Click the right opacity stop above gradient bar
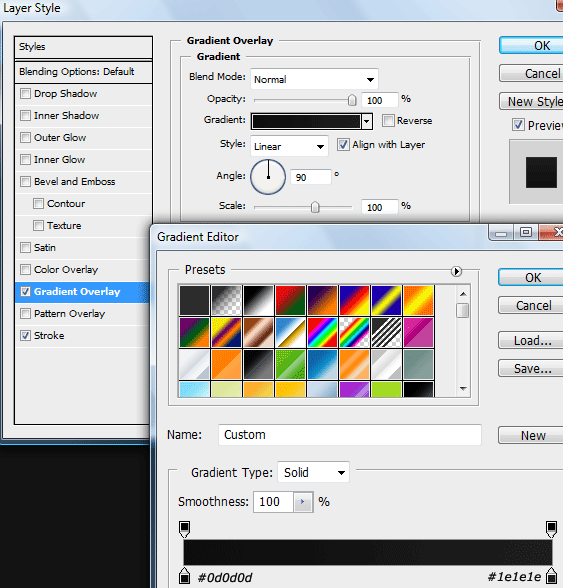Image resolution: width=563 pixels, height=588 pixels. [x=551, y=529]
